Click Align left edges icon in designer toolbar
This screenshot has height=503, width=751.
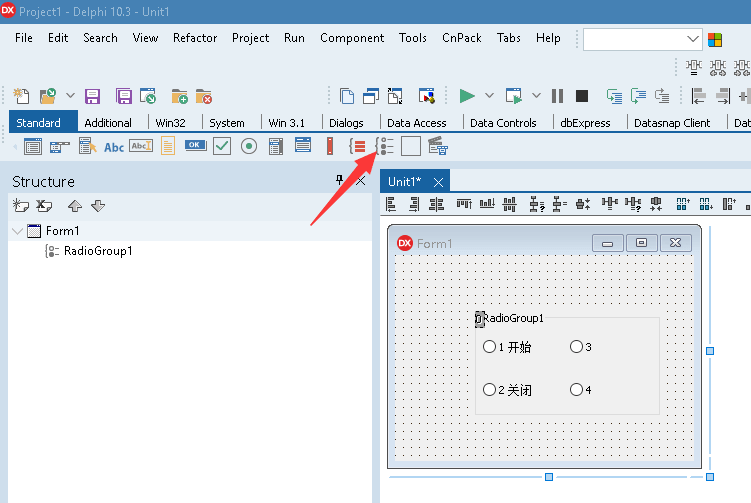click(391, 205)
